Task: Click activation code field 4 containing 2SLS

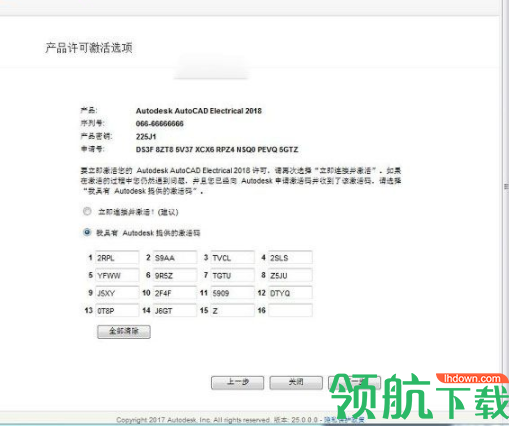Action: 290,258
